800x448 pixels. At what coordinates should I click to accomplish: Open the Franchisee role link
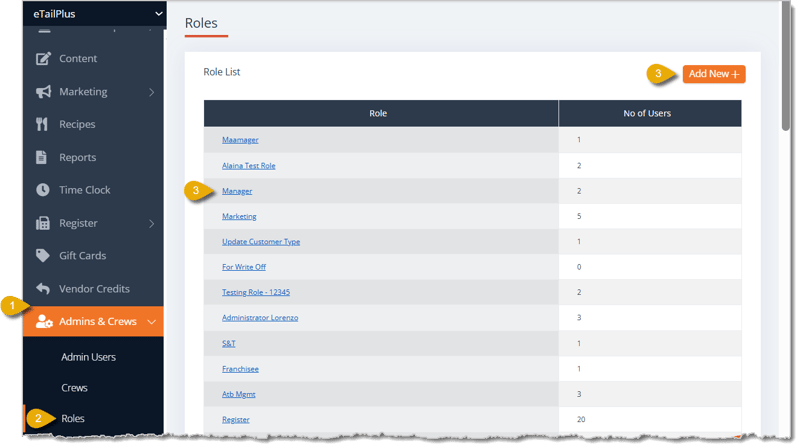pyautogui.click(x=240, y=369)
